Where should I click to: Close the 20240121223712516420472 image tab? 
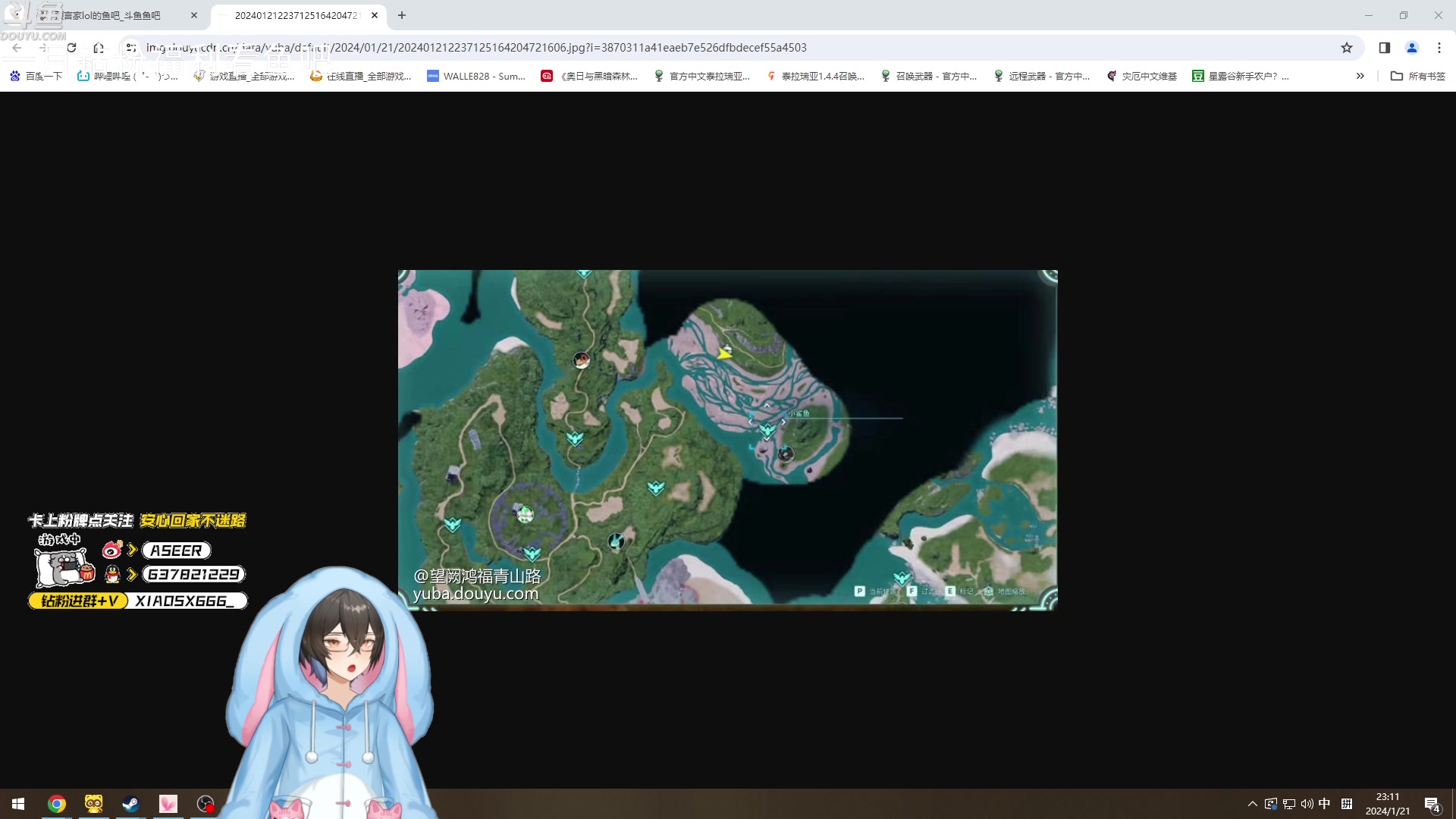coord(375,15)
